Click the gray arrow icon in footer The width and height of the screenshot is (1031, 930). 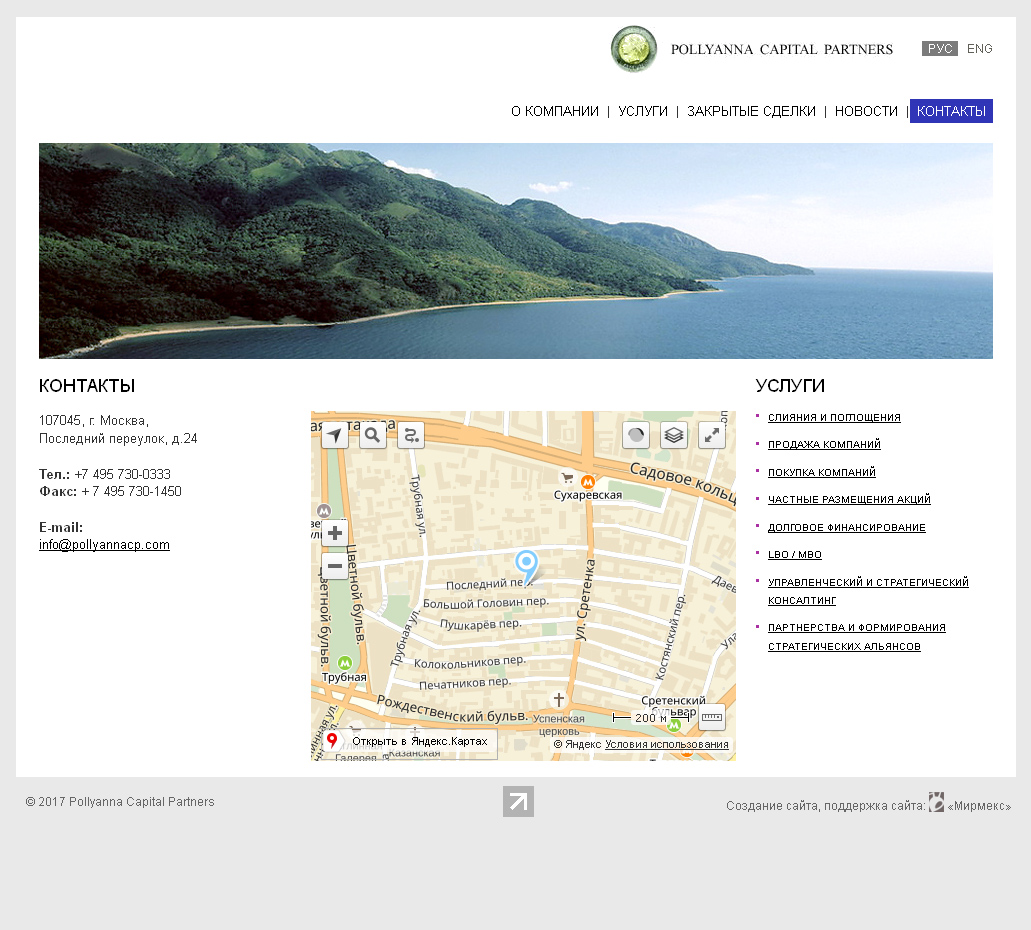518,802
